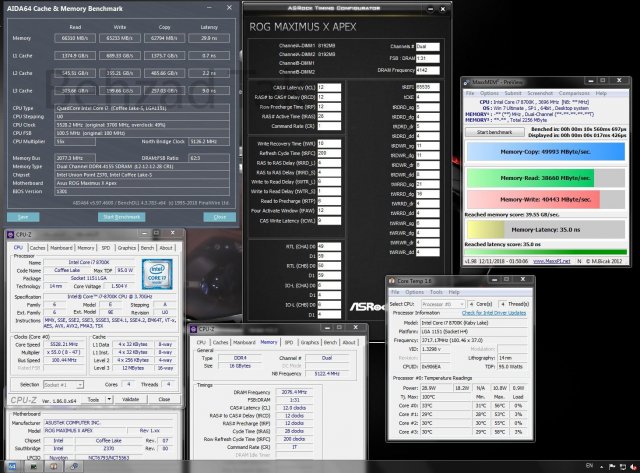The width and height of the screenshot is (640, 473).
Task: Open MaxxMEM Submit menu
Action: click(513, 93)
